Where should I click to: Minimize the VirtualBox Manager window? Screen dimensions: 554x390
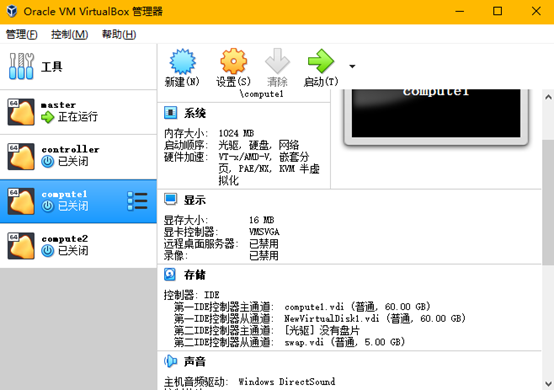[x=459, y=11]
